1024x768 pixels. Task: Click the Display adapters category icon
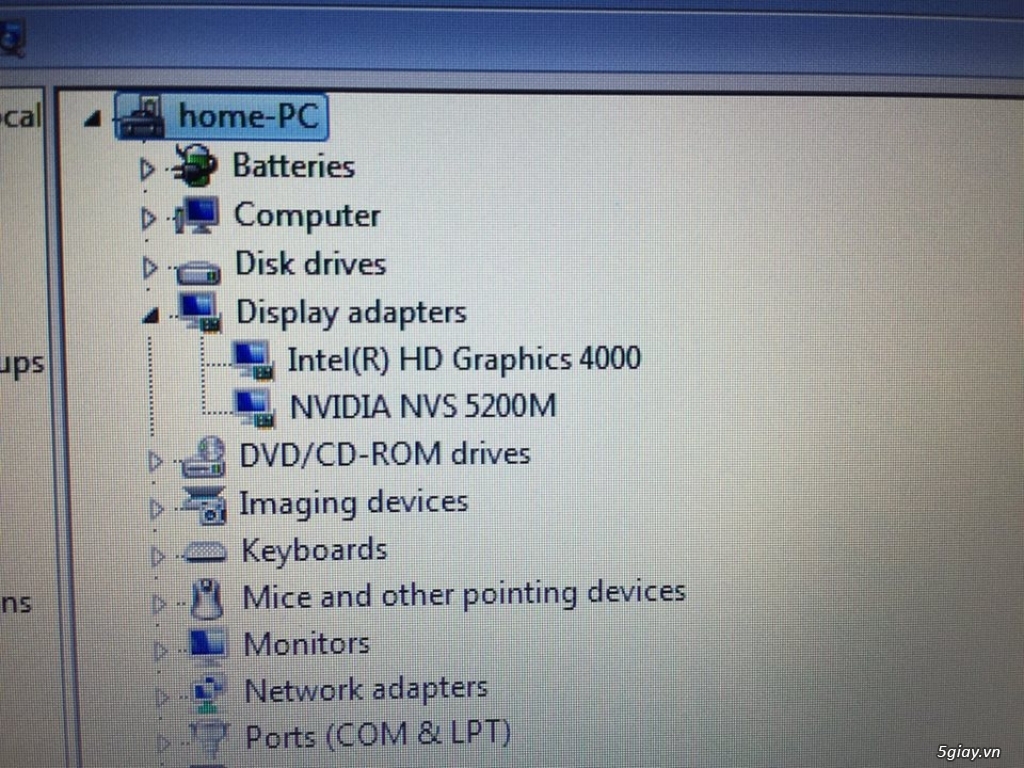200,312
